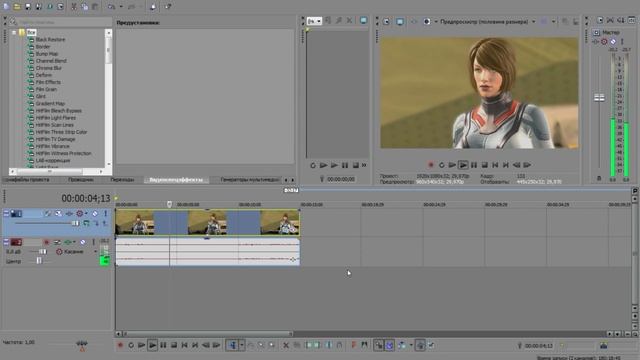
Task: Play from start on the timeline transport
Action: click(x=142, y=345)
